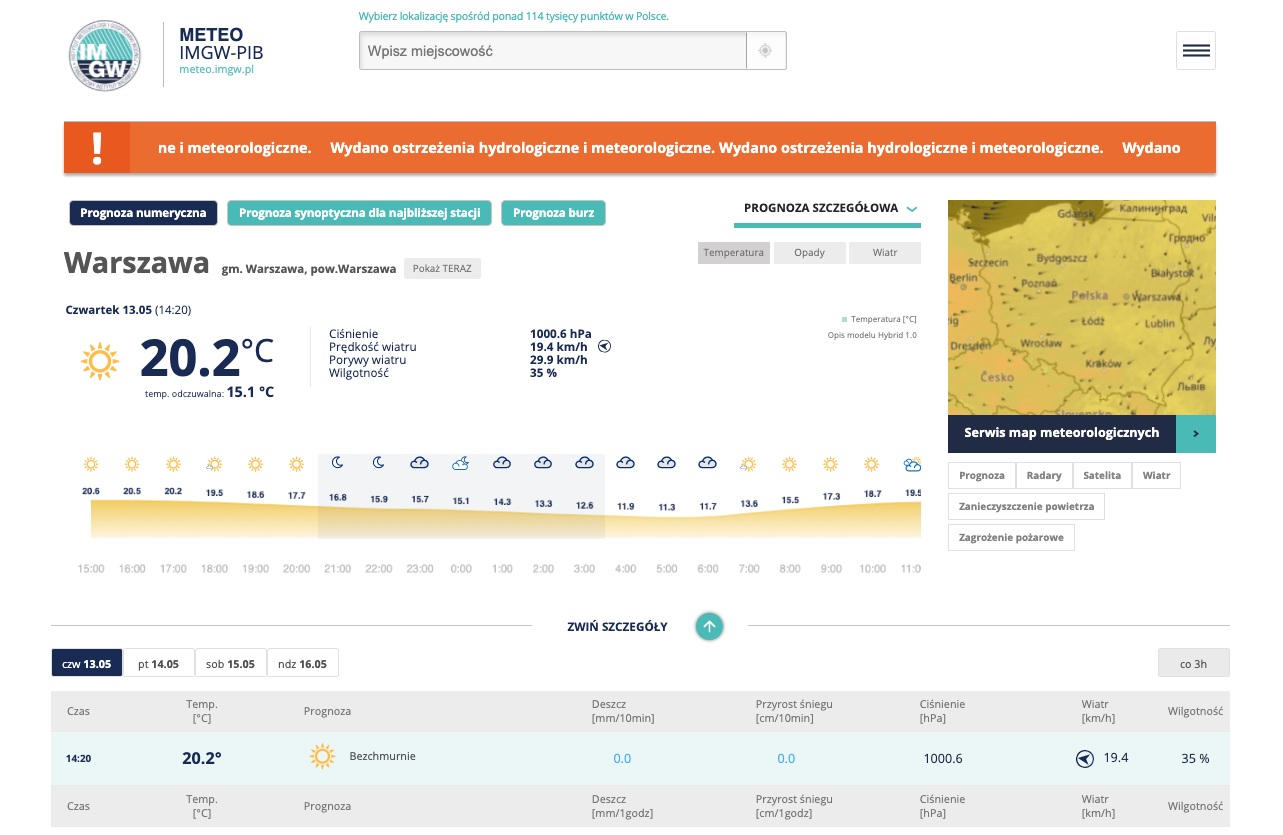Open Zanieczyszczenie powietrza

point(1026,507)
